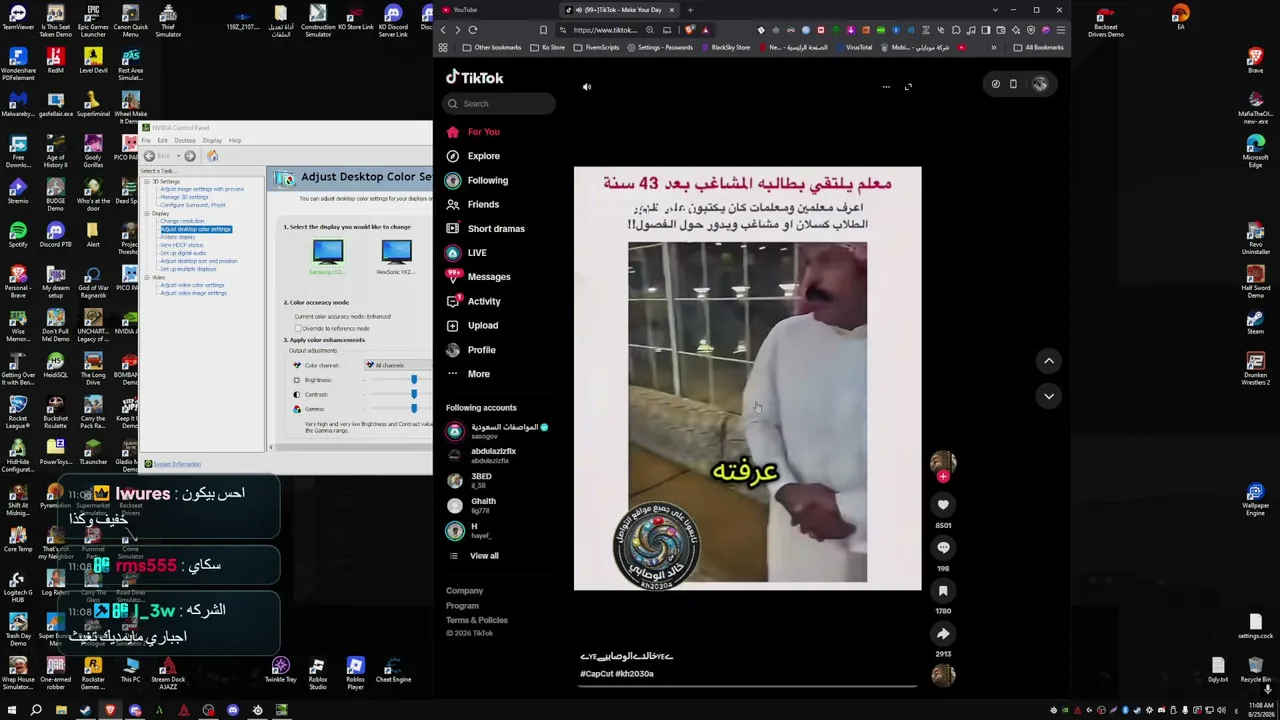Show hidden bookmarks overflow chevron
This screenshot has width=1280, height=720.
coord(993,47)
